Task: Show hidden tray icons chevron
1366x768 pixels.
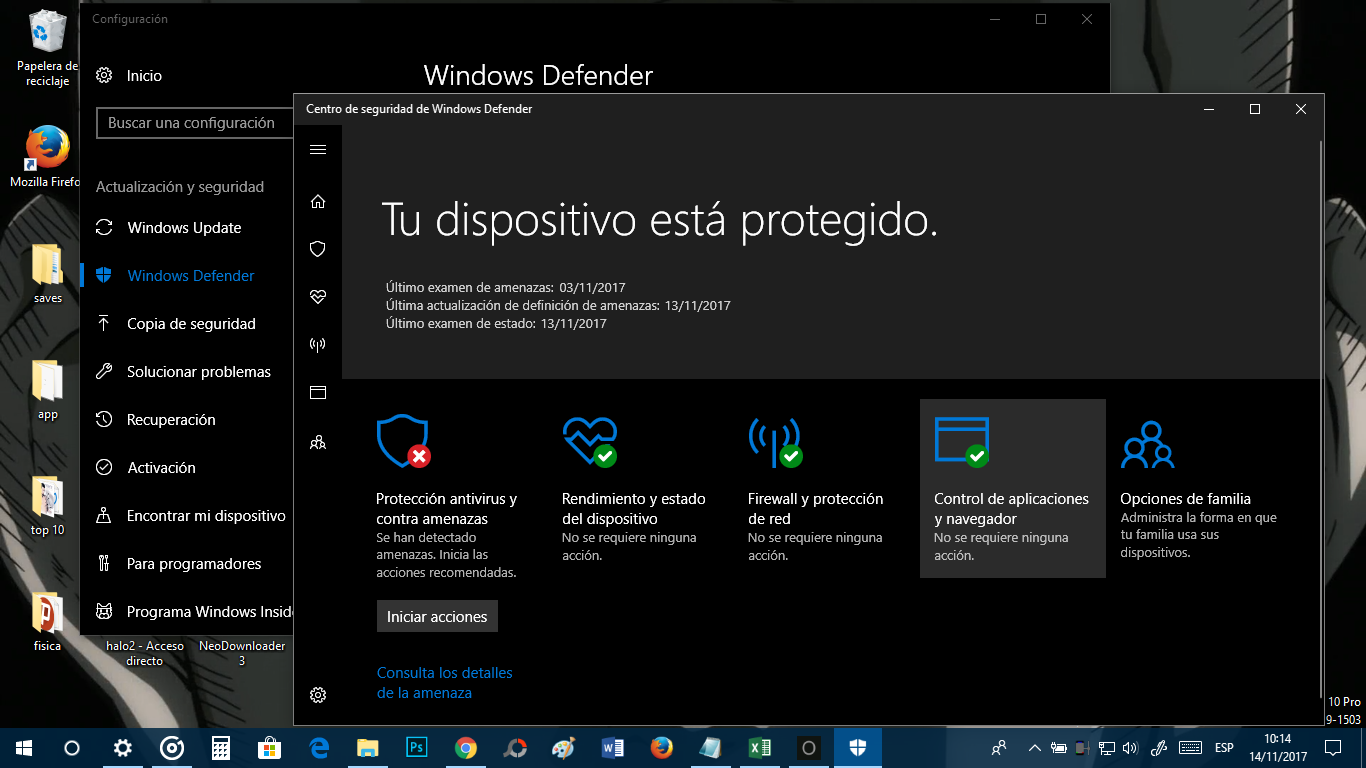Action: (x=1034, y=748)
